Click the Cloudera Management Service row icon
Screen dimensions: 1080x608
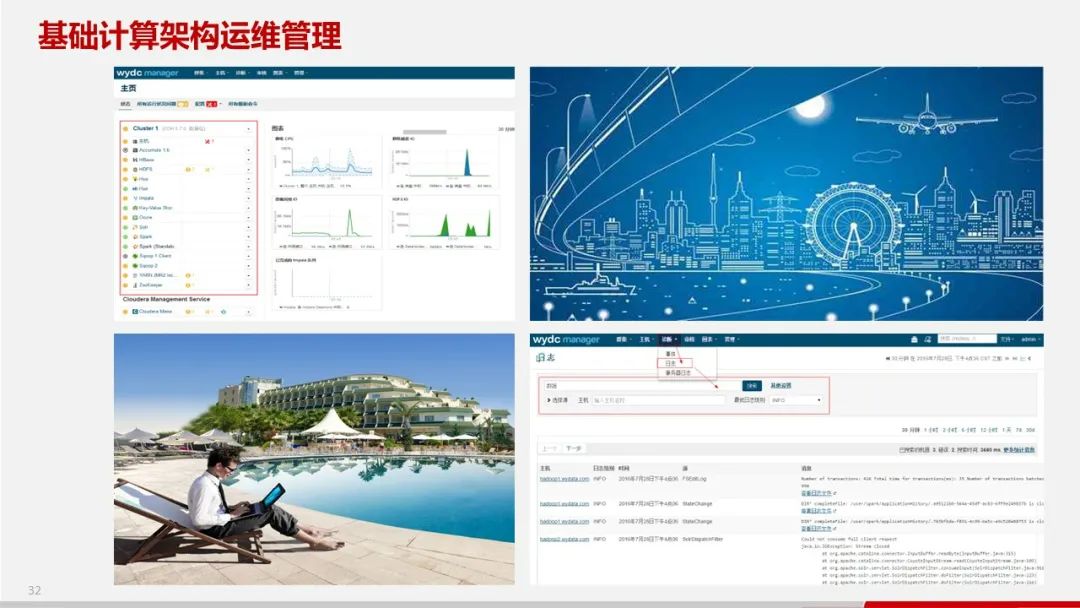pos(135,311)
